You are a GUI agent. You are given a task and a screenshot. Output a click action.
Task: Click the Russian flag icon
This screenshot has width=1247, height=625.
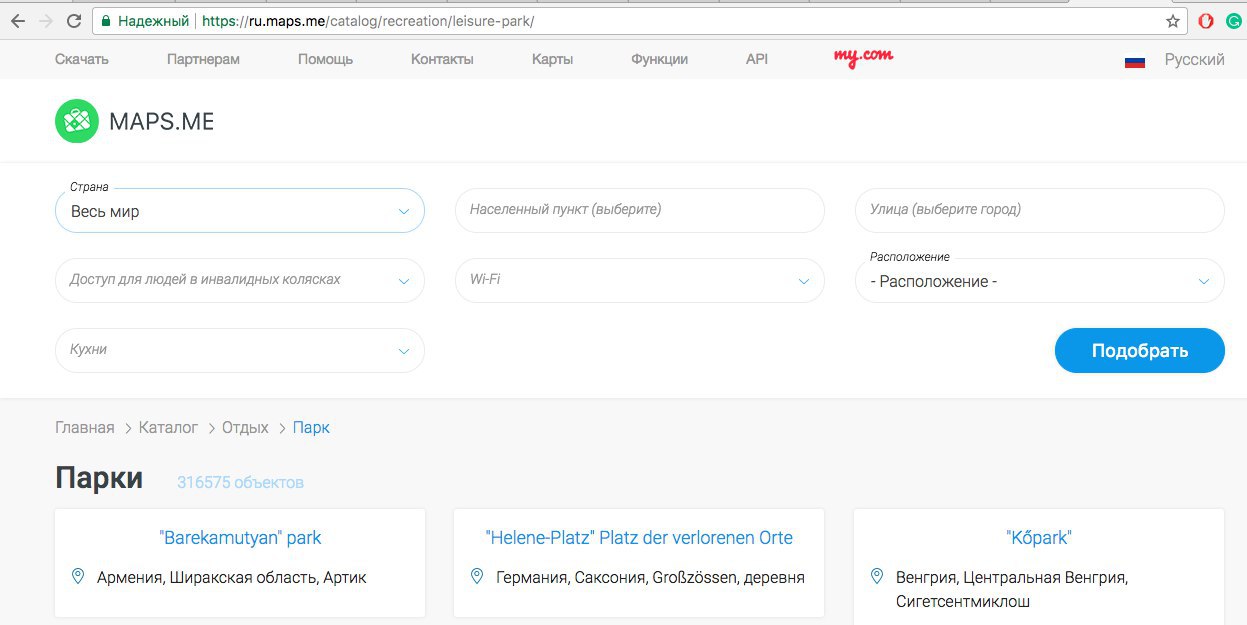1134,60
